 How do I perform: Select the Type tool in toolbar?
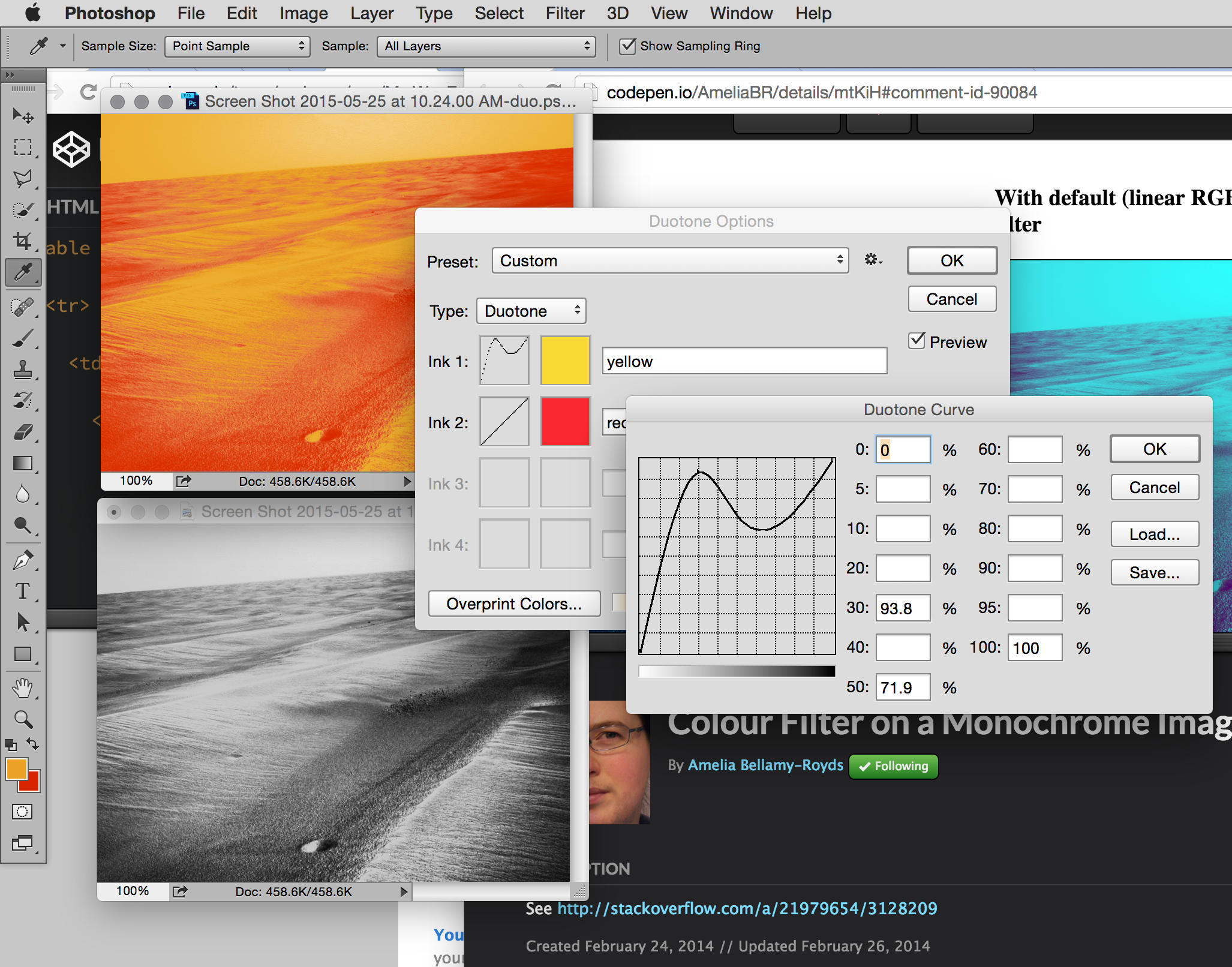[x=23, y=591]
